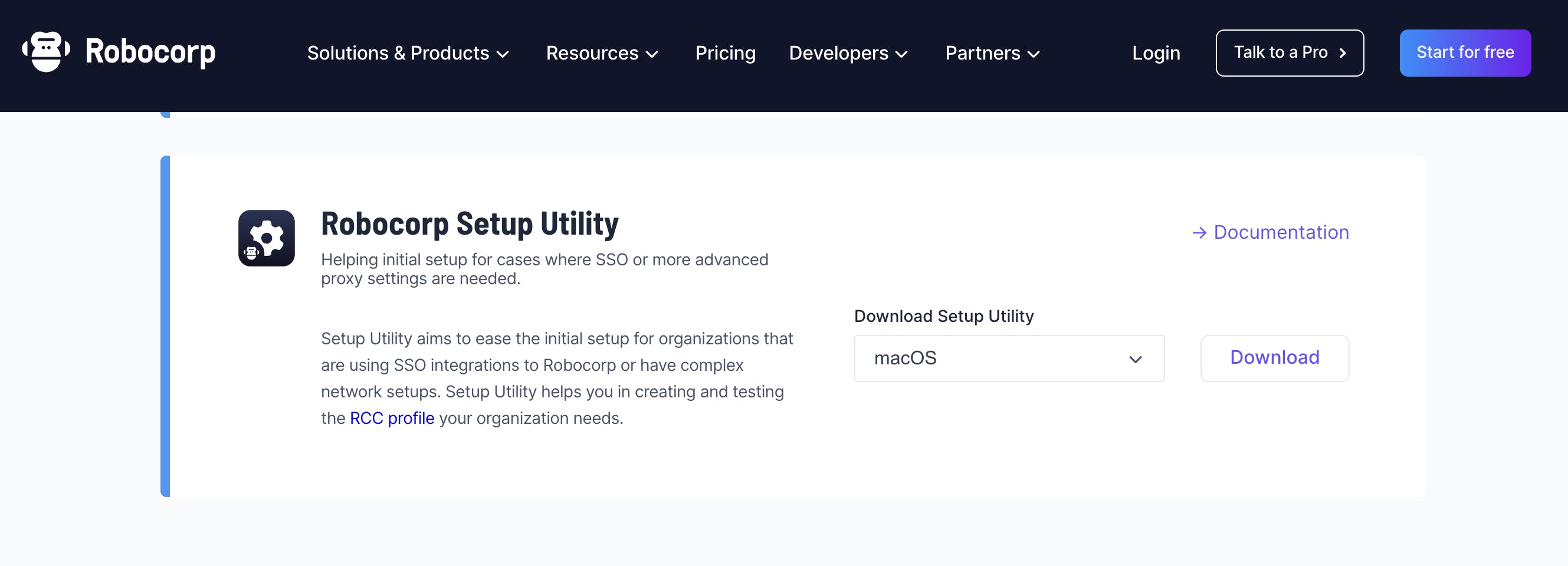
Task: Click the Robocorp wordmark text
Action: (x=150, y=52)
